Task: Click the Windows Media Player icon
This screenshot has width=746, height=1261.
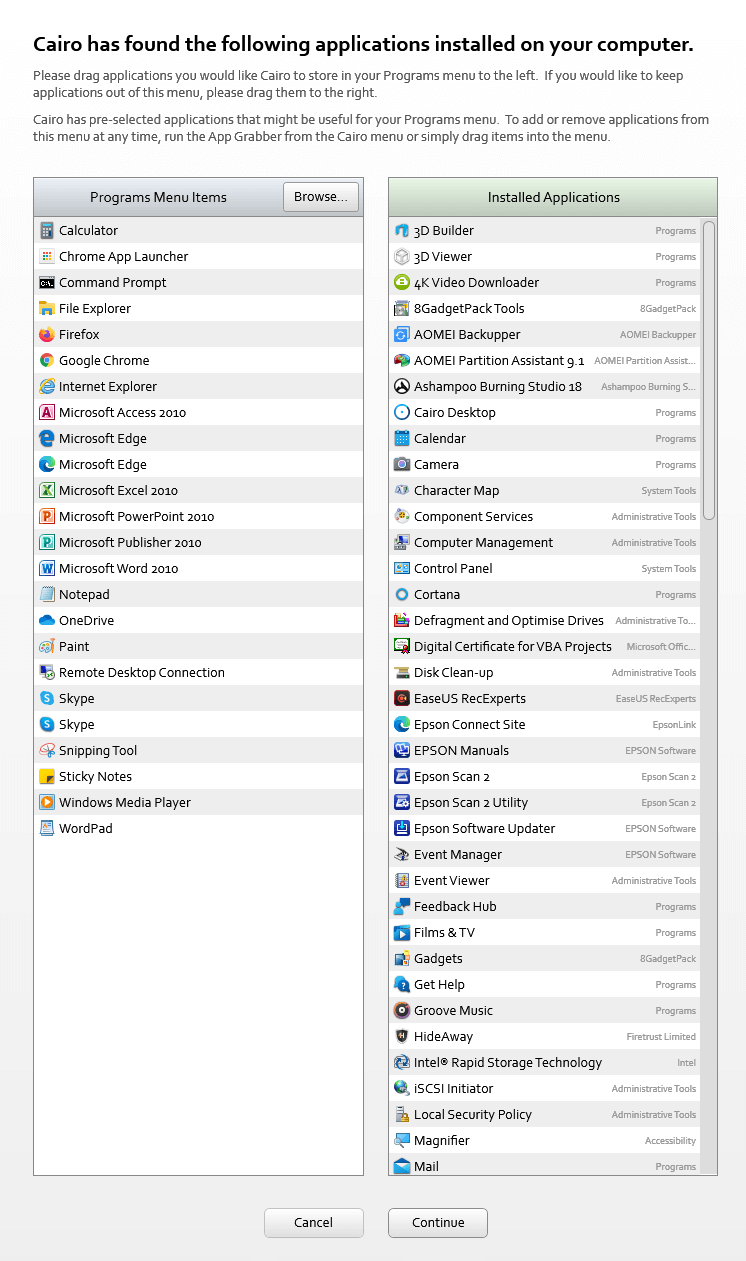Action: [46, 803]
